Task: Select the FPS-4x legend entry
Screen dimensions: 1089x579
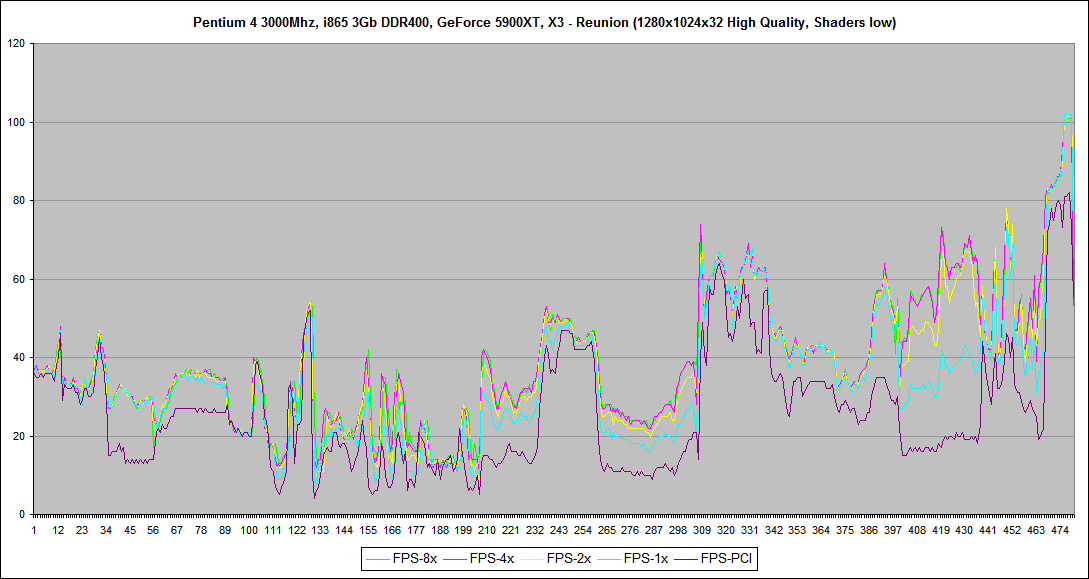Action: point(492,560)
